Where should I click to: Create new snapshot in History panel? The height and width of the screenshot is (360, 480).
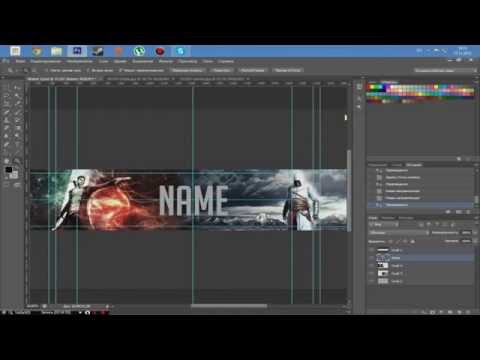tap(459, 212)
